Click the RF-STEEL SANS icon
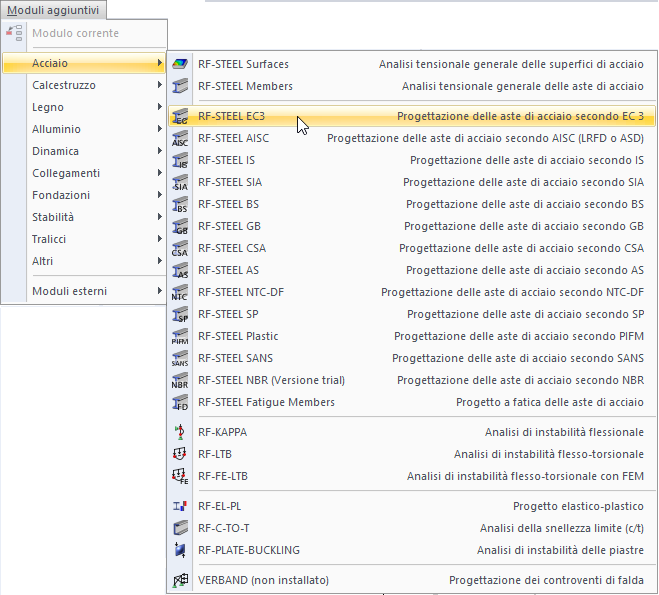Screen dimensions: 659x595 tap(180, 358)
